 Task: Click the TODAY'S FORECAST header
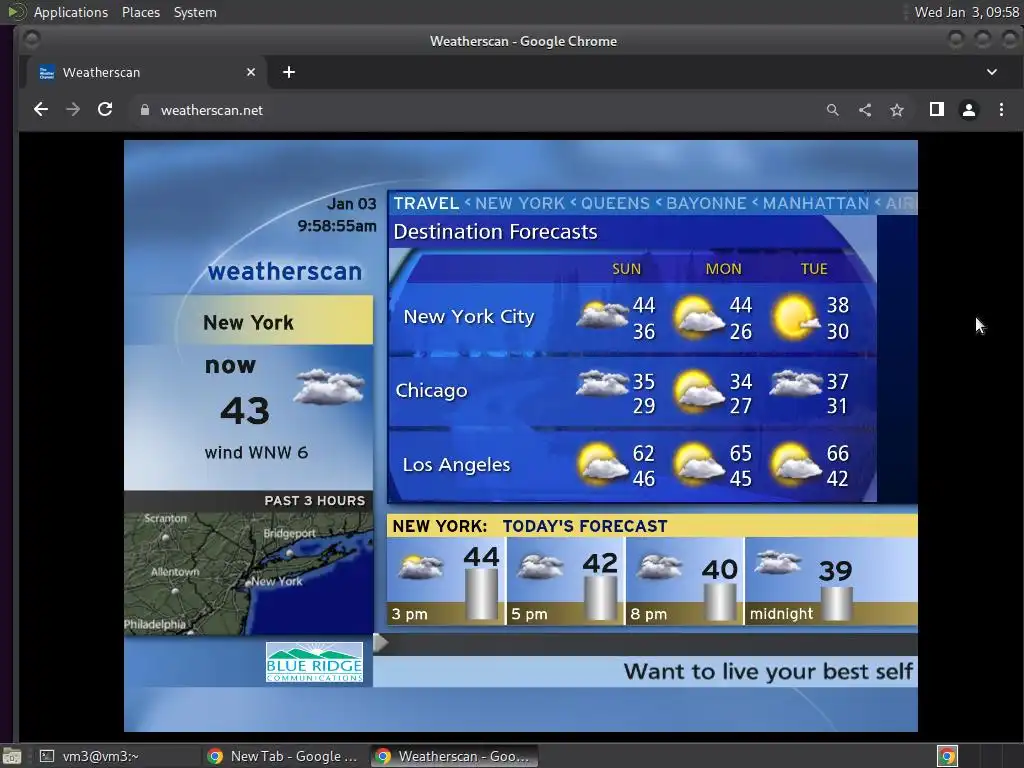point(584,526)
